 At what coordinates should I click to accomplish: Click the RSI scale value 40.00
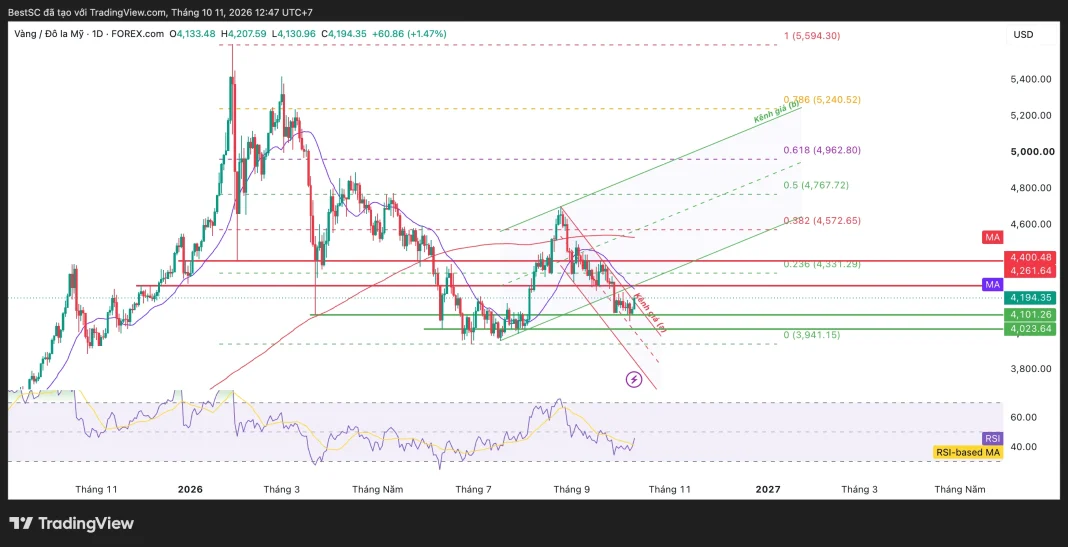tap(1024, 447)
